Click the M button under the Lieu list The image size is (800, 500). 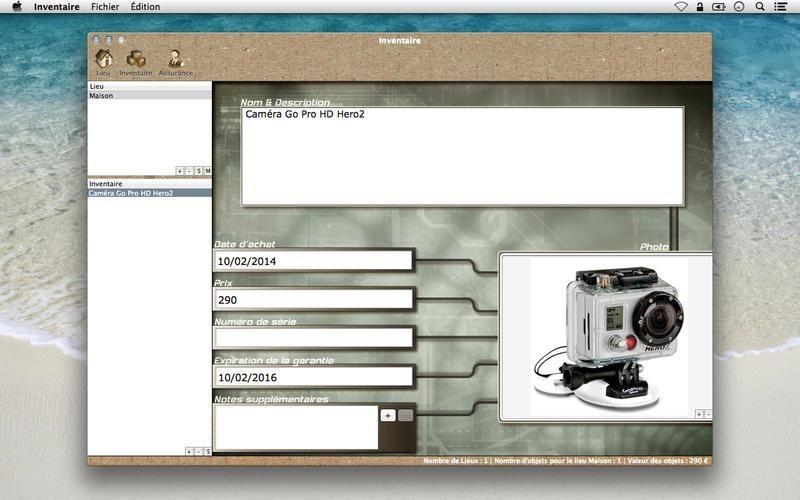pos(207,171)
